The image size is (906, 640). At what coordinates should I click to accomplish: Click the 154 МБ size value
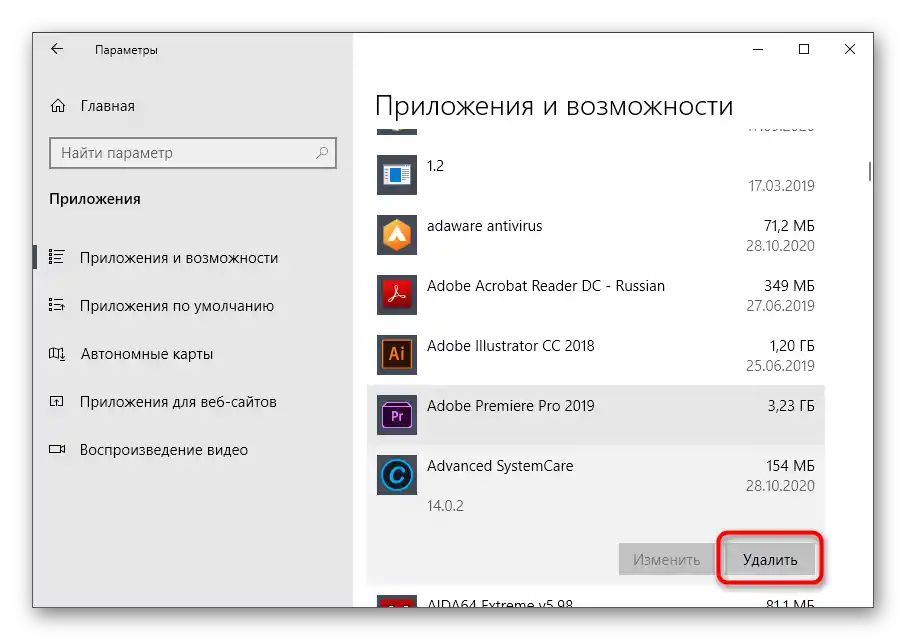click(x=790, y=466)
